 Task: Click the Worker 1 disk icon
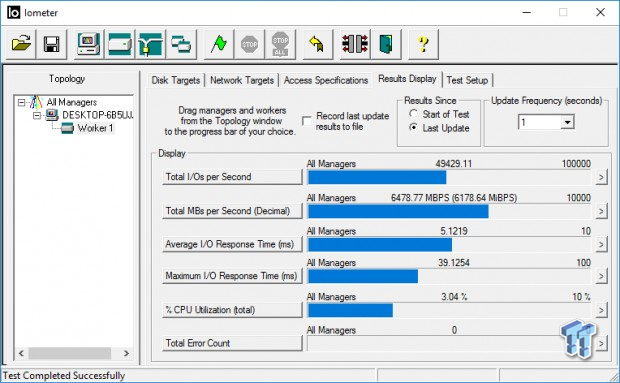click(x=67, y=128)
